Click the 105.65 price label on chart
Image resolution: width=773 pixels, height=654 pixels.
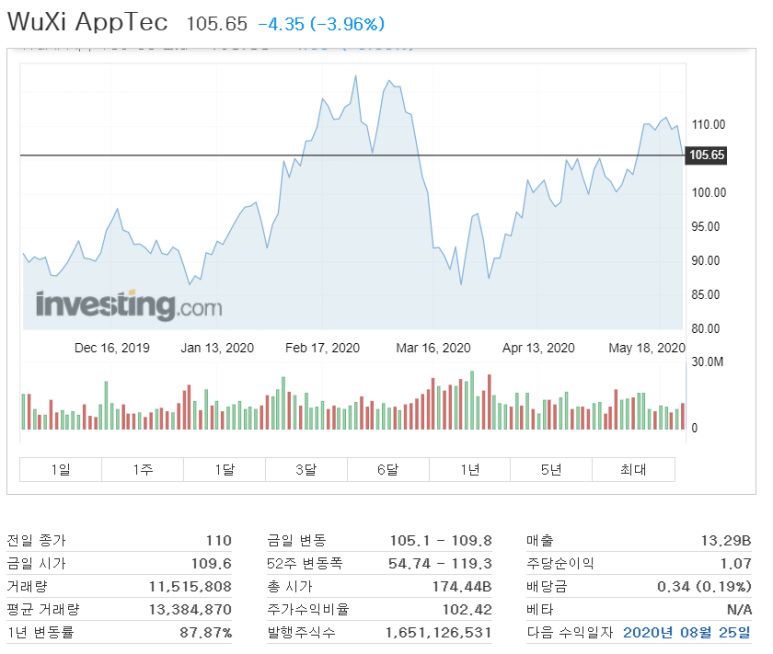706,155
